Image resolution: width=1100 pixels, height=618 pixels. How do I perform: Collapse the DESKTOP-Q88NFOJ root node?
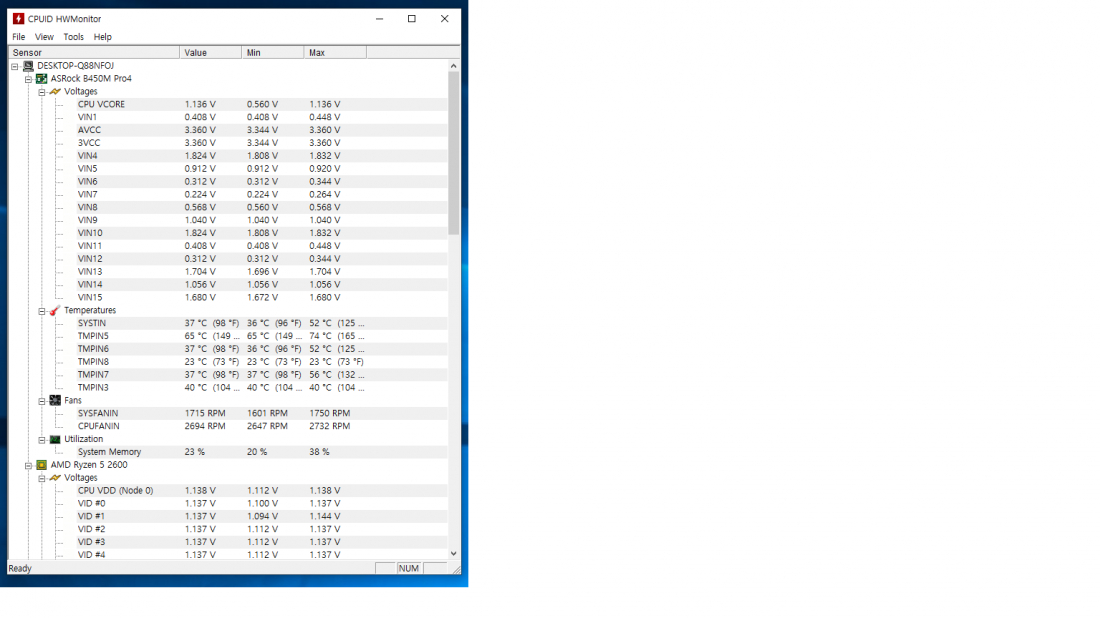click(15, 67)
